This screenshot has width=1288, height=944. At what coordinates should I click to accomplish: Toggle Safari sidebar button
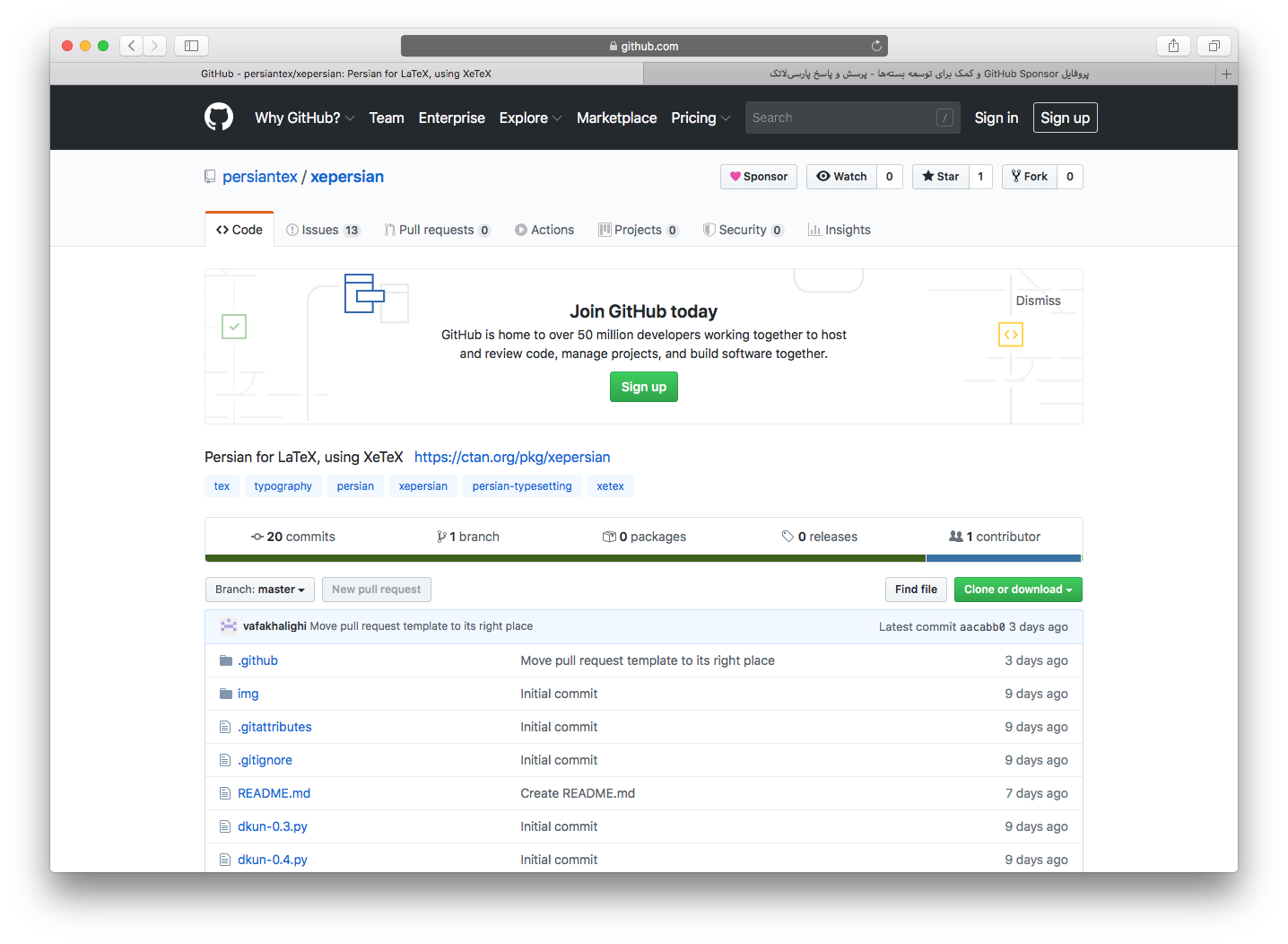pyautogui.click(x=191, y=46)
